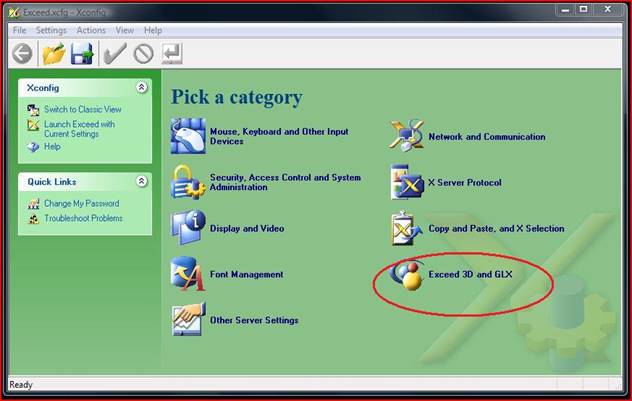Open the Actions menu

pos(91,31)
